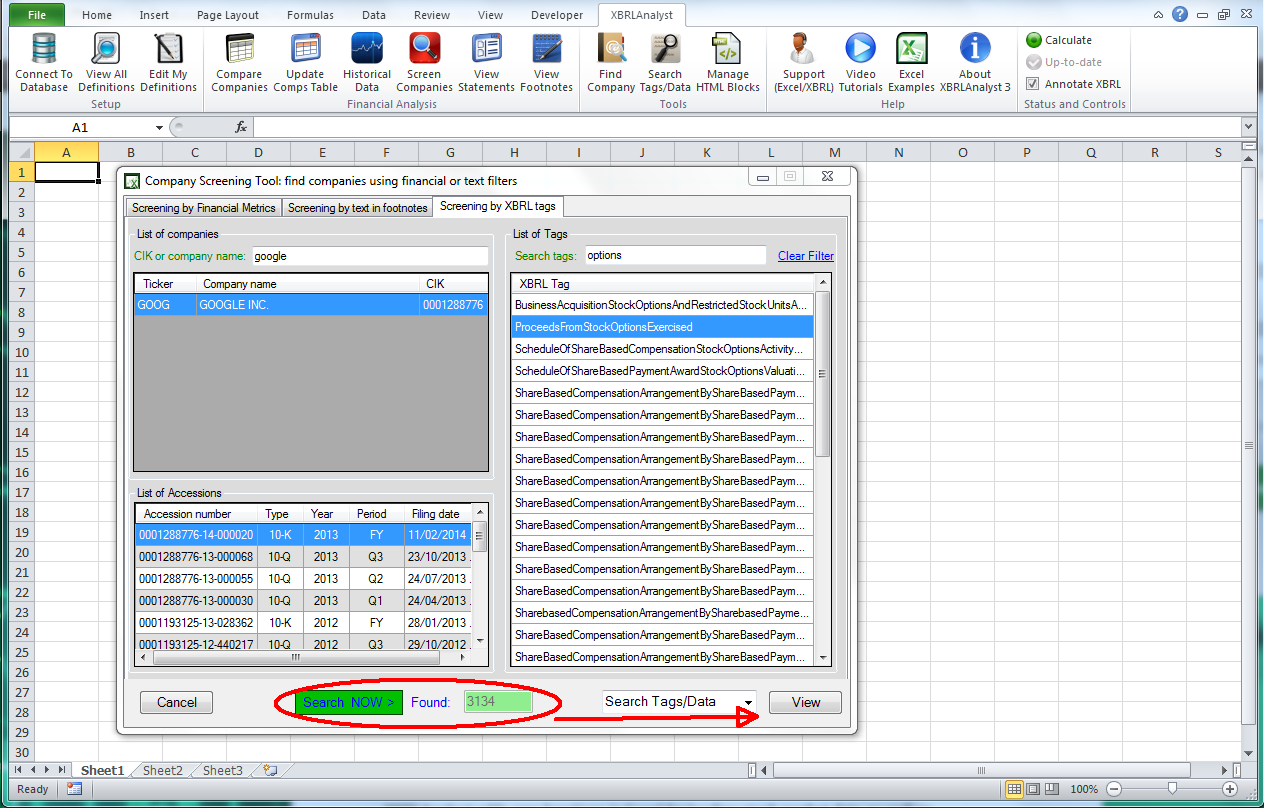Open the Name Box dropdown
Viewport: 1264px width, 808px height.
[159, 127]
